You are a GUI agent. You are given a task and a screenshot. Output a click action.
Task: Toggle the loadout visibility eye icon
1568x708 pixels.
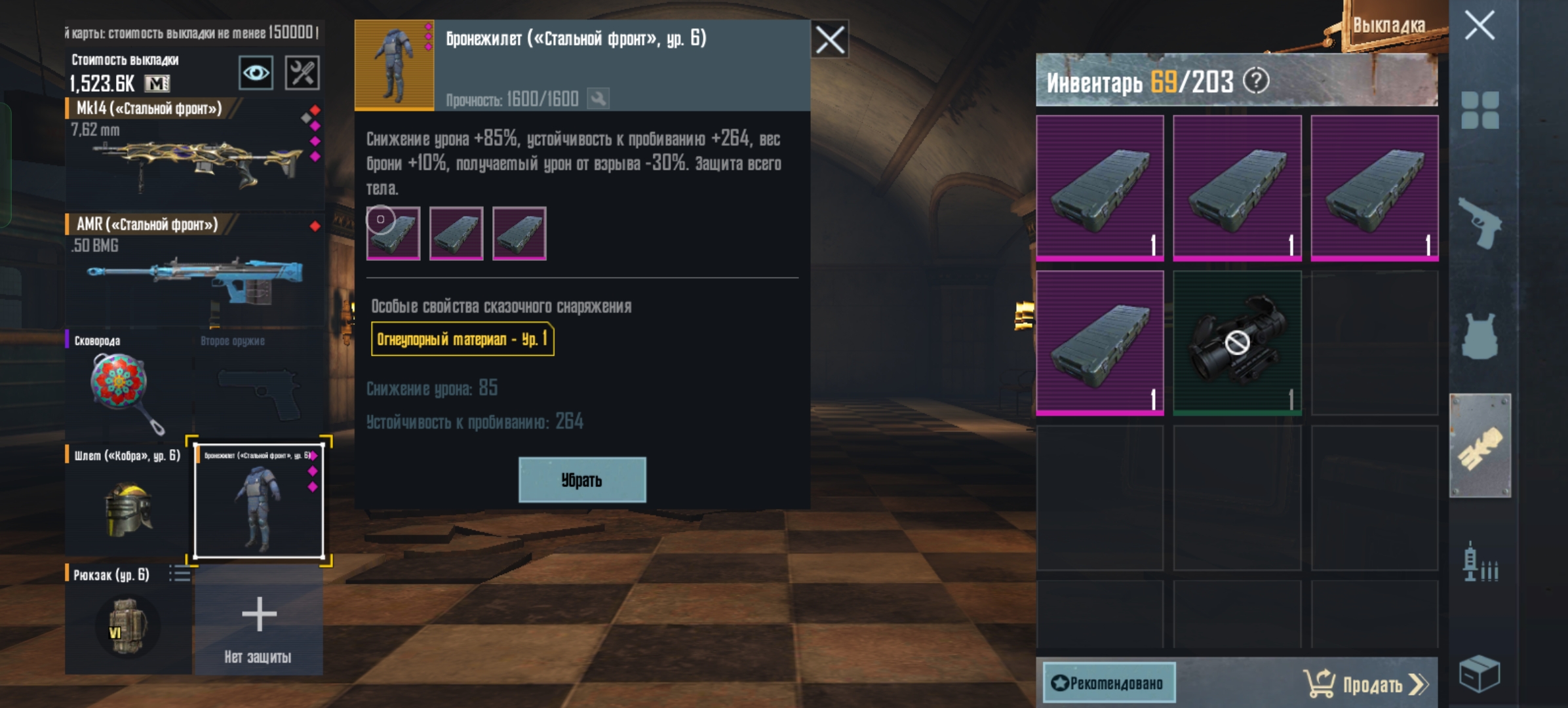(256, 72)
